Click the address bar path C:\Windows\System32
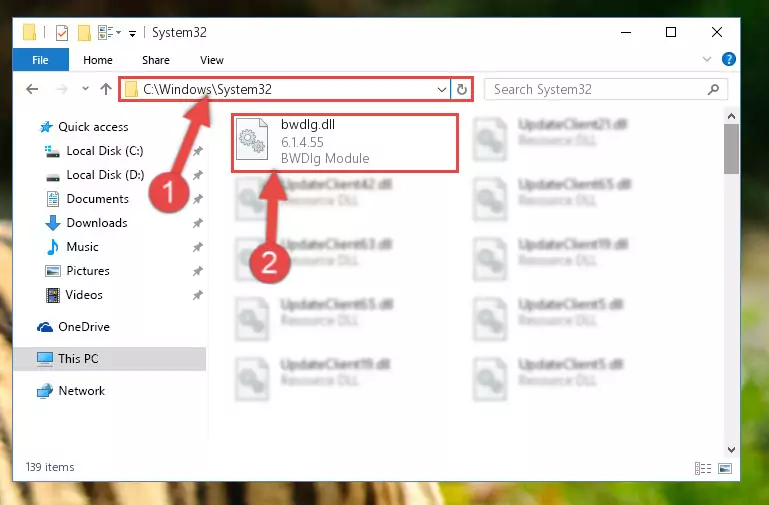Screen dimensions: 769x505 (207, 89)
